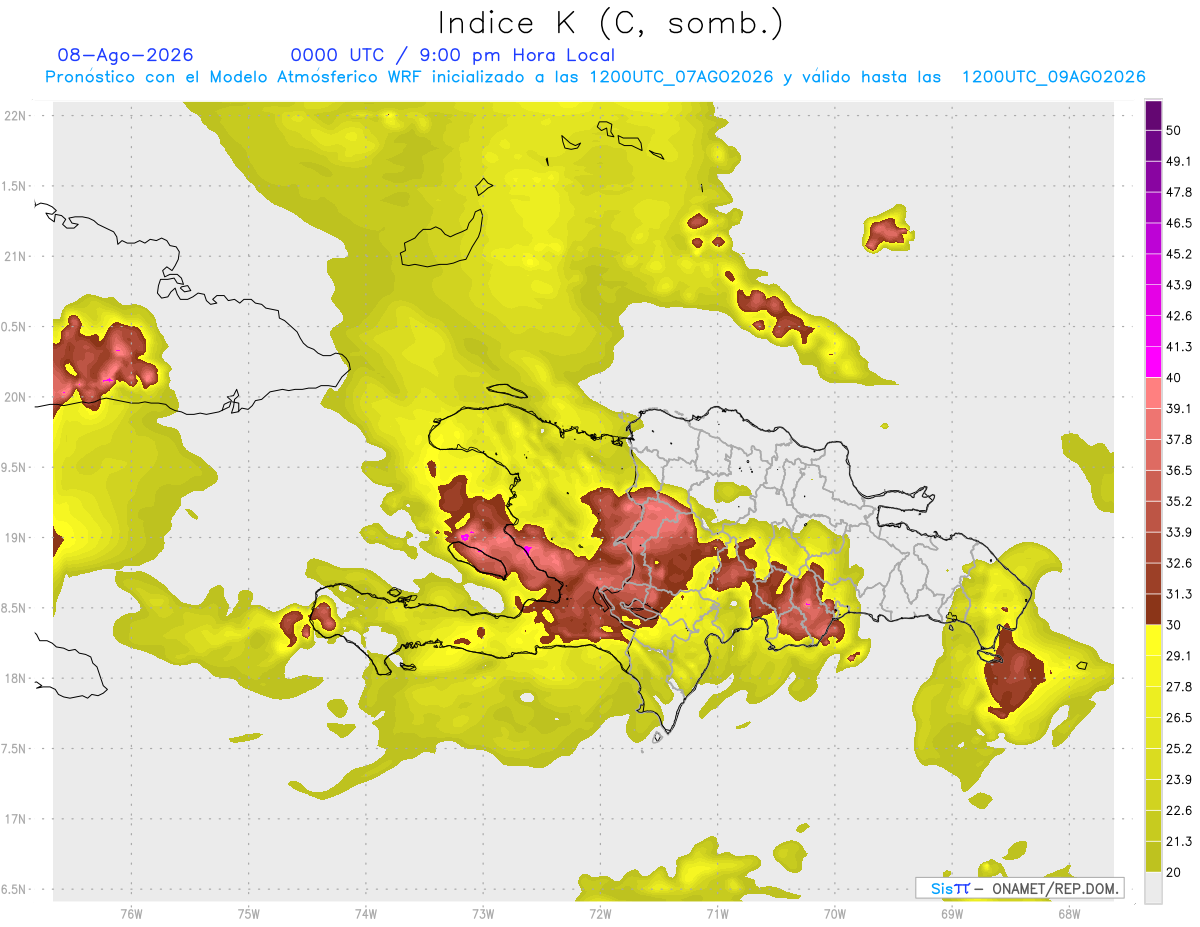Click the longitude axis label "74W"
The width and height of the screenshot is (1200, 927).
366,914
